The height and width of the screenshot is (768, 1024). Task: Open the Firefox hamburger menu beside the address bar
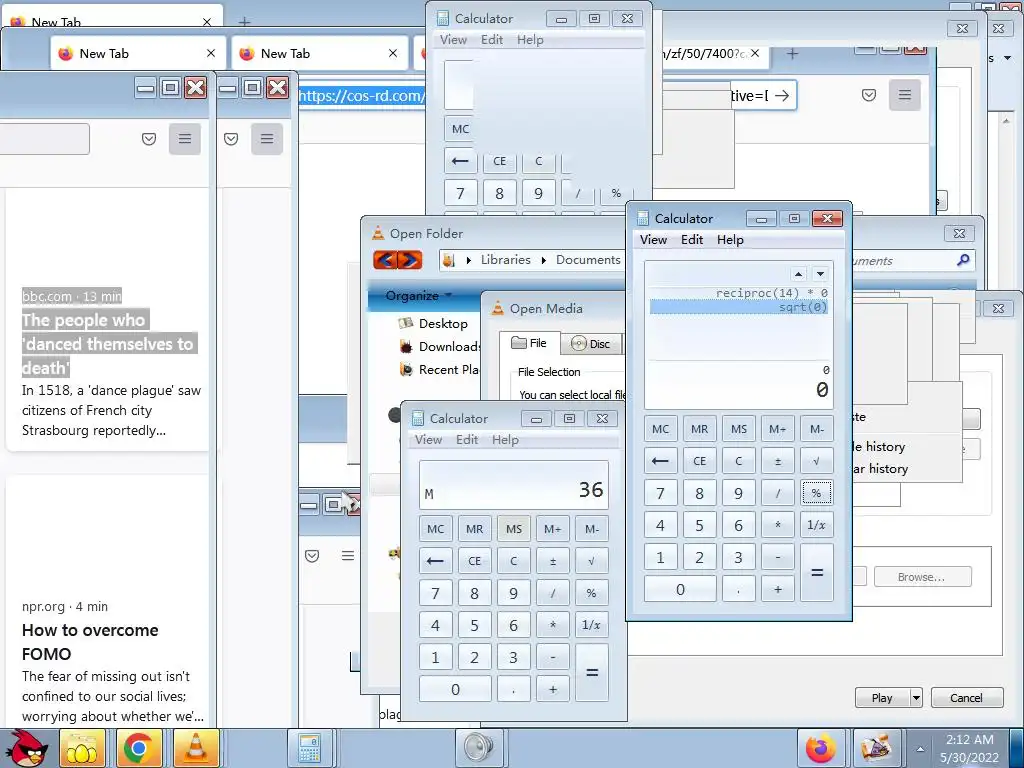point(904,95)
